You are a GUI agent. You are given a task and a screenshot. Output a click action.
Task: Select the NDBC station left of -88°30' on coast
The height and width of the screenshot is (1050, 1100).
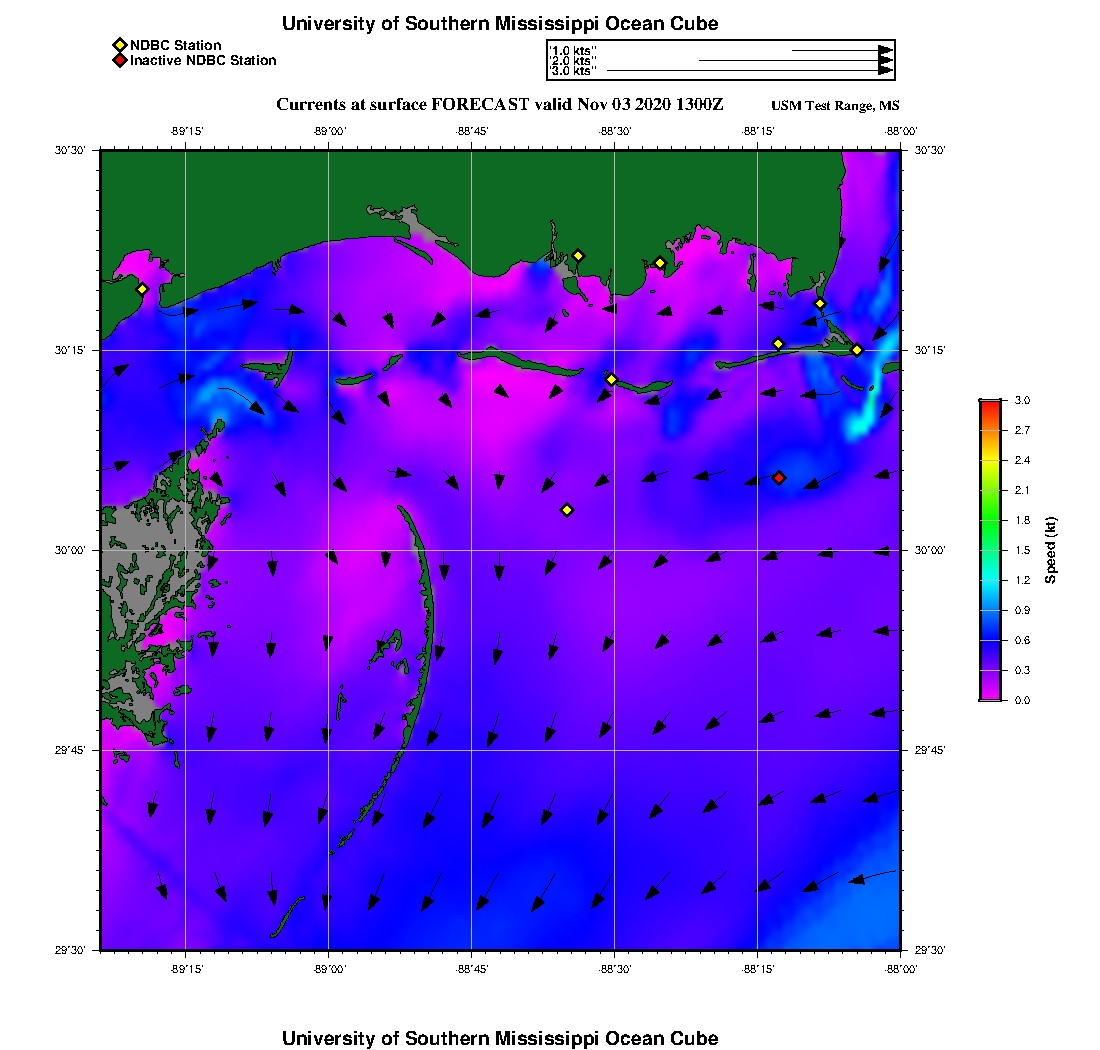tap(578, 256)
